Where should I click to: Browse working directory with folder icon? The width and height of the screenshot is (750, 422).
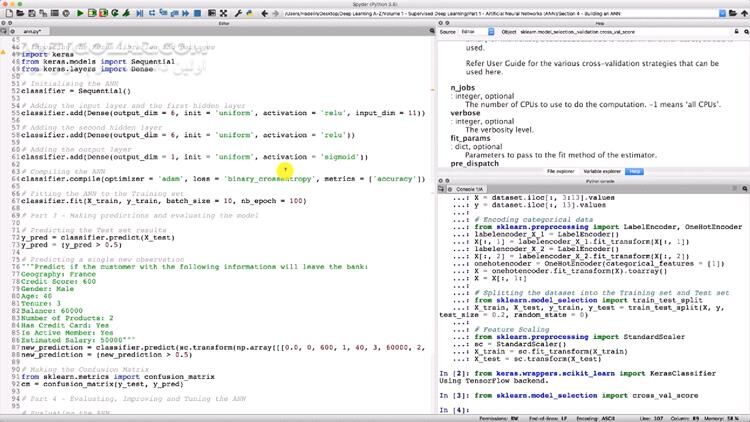pos(732,13)
